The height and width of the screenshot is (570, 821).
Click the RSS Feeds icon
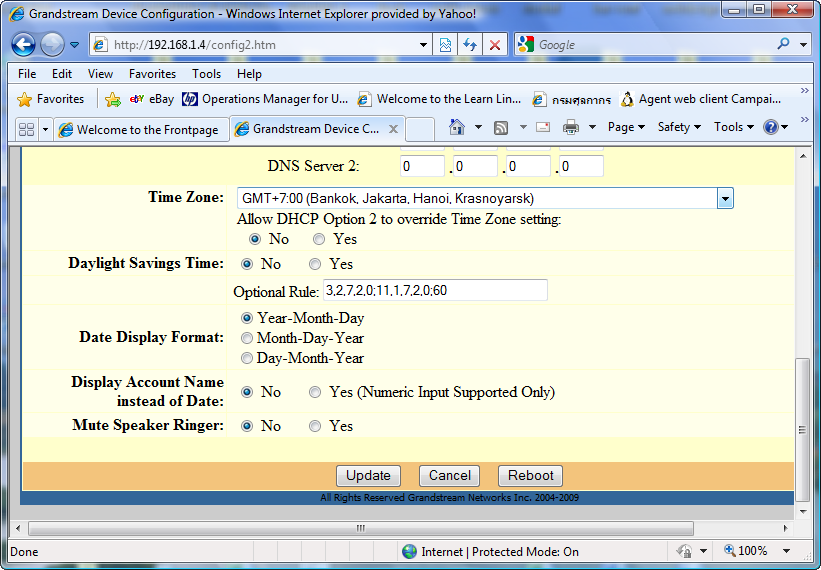tap(501, 127)
